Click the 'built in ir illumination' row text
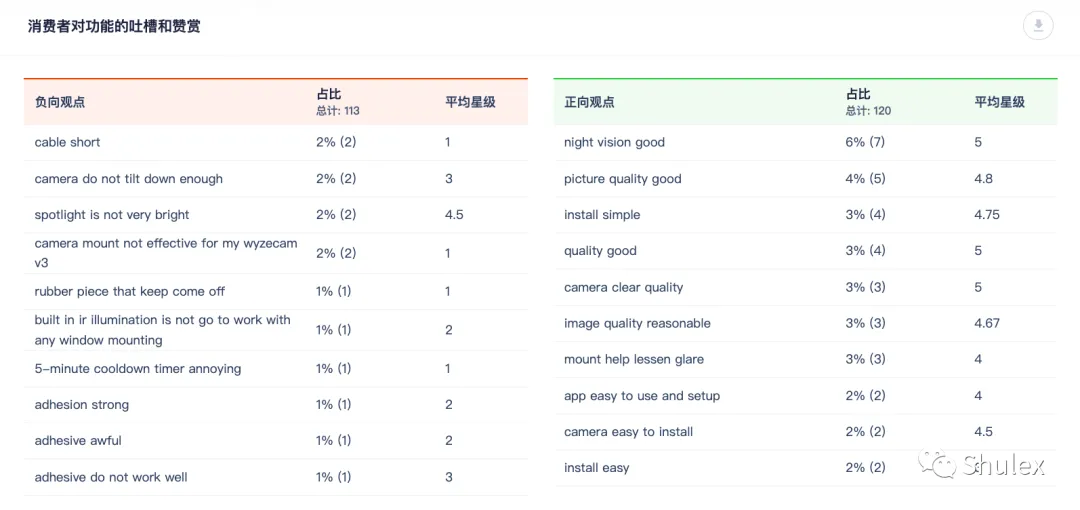 pos(163,330)
